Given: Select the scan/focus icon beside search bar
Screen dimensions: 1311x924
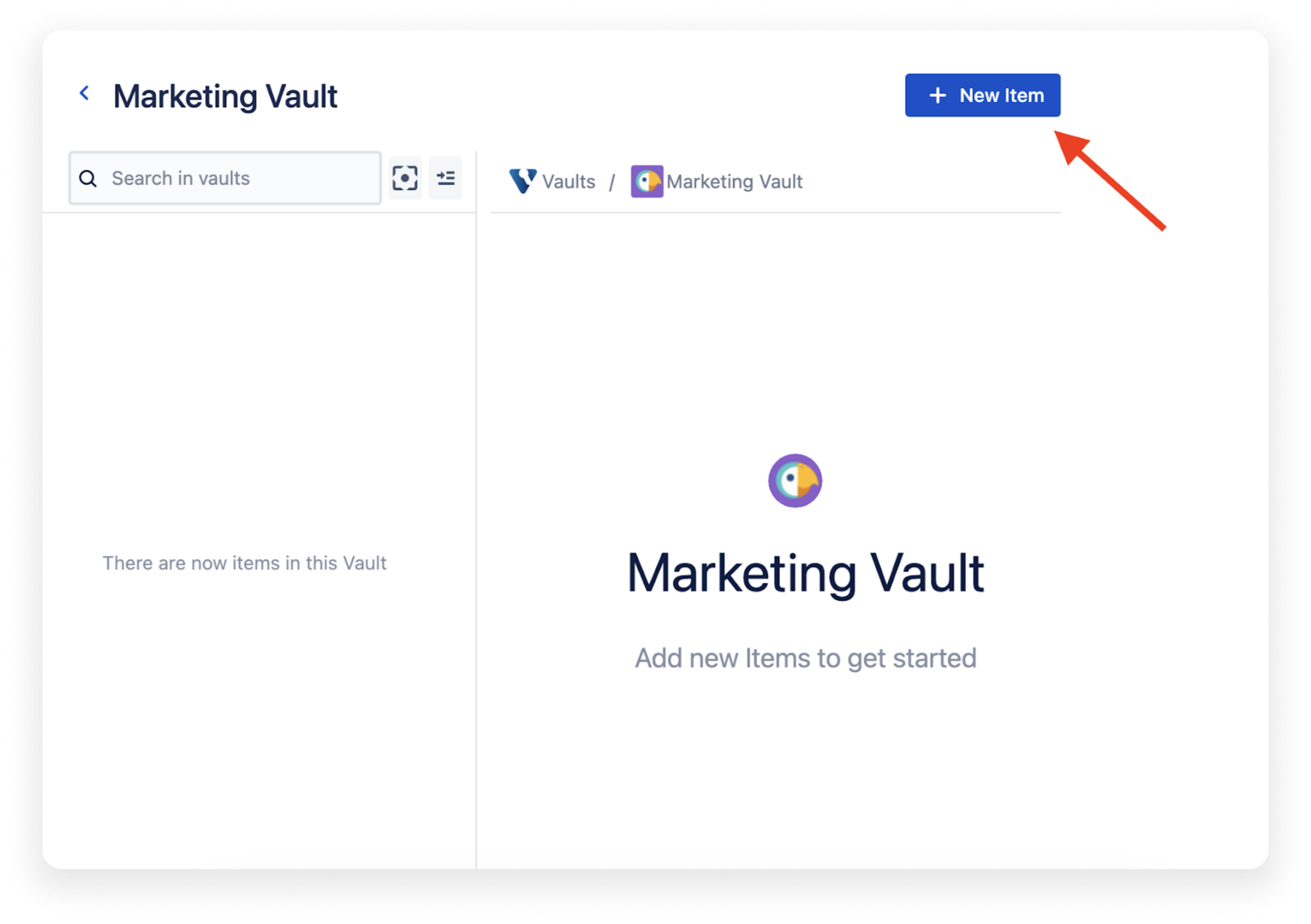Looking at the screenshot, I should click(405, 178).
